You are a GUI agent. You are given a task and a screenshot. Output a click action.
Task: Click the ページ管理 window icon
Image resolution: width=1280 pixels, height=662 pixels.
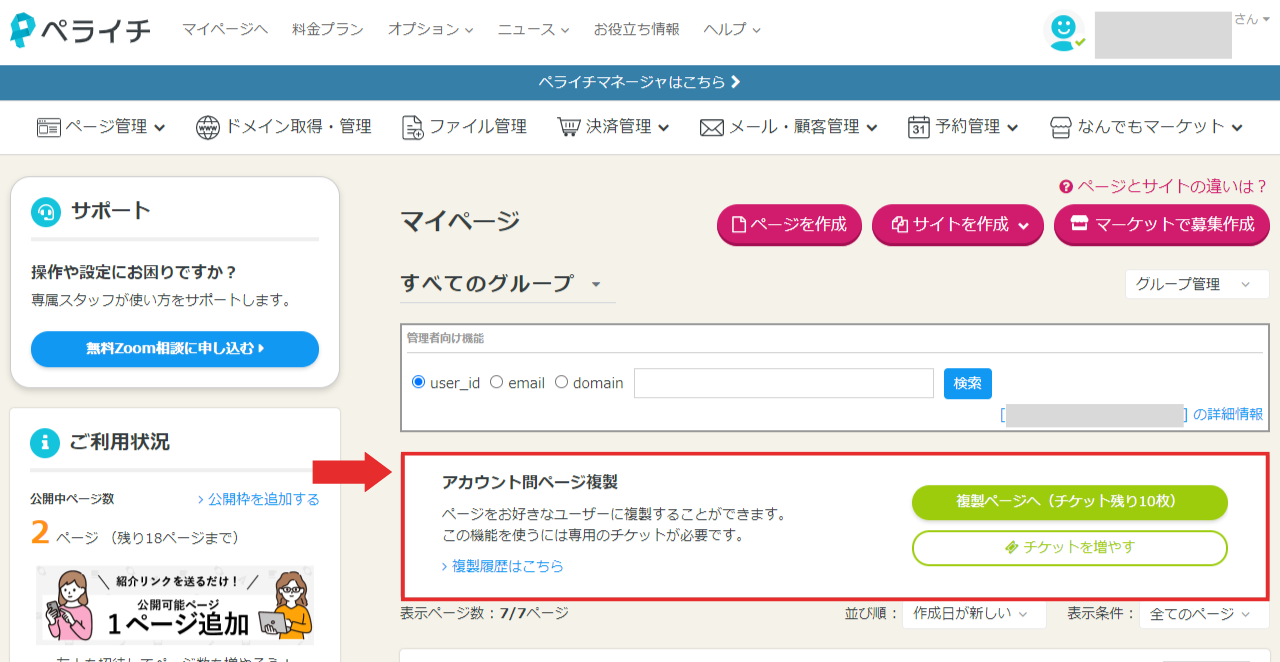pyautogui.click(x=49, y=127)
